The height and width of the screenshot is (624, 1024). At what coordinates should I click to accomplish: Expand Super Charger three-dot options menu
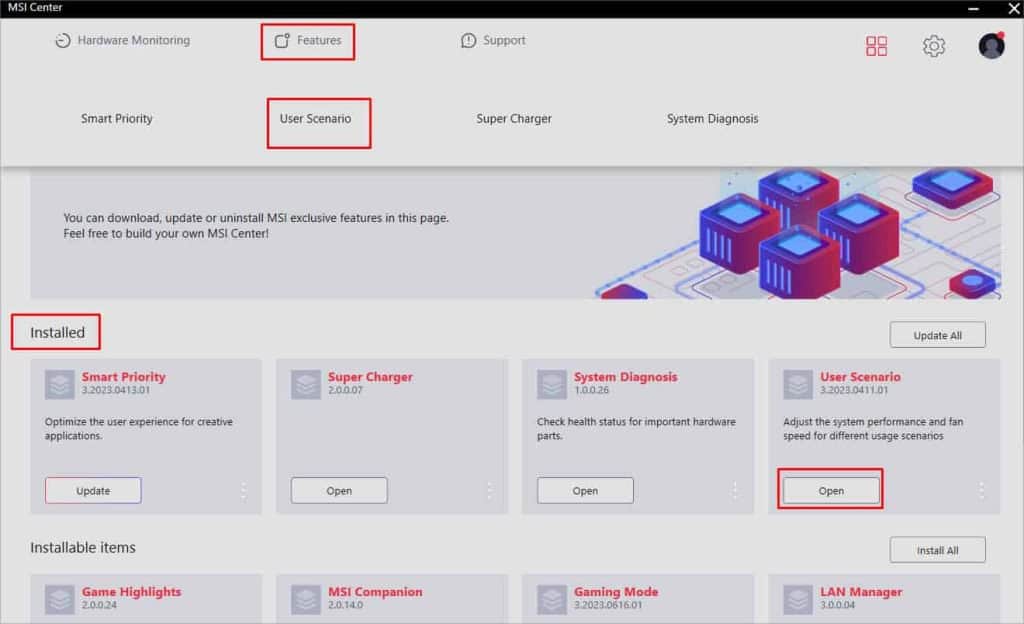489,491
